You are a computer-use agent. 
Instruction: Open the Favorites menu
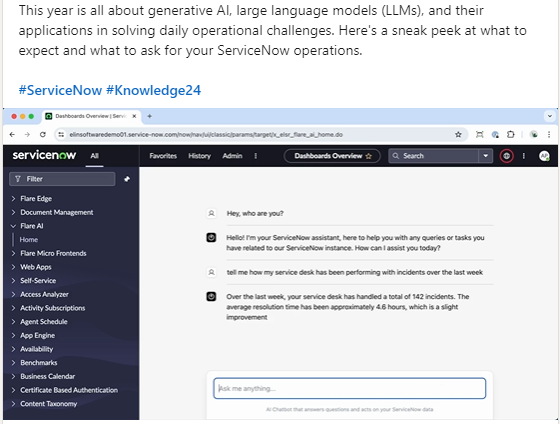point(163,156)
